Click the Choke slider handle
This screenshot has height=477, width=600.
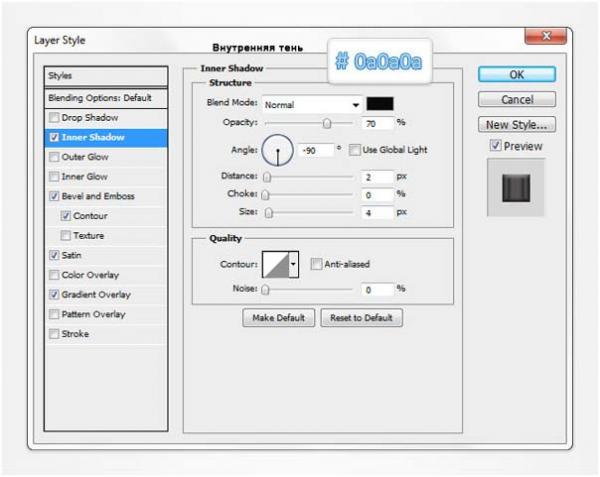point(265,195)
